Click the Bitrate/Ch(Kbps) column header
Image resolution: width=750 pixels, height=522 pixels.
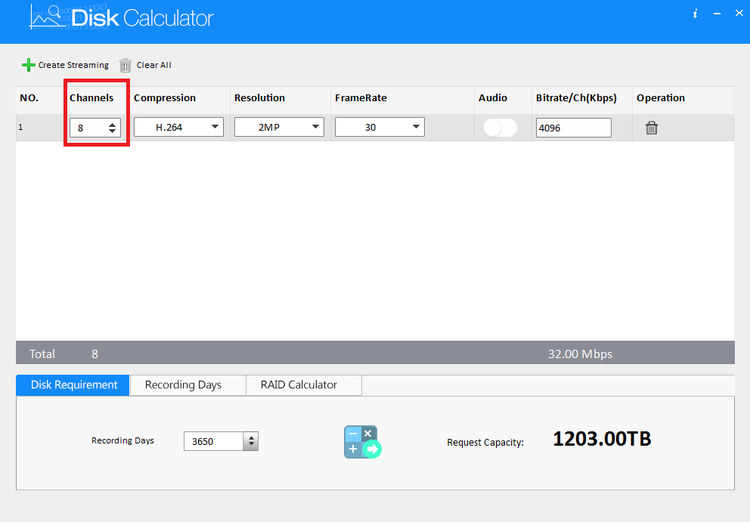(576, 98)
